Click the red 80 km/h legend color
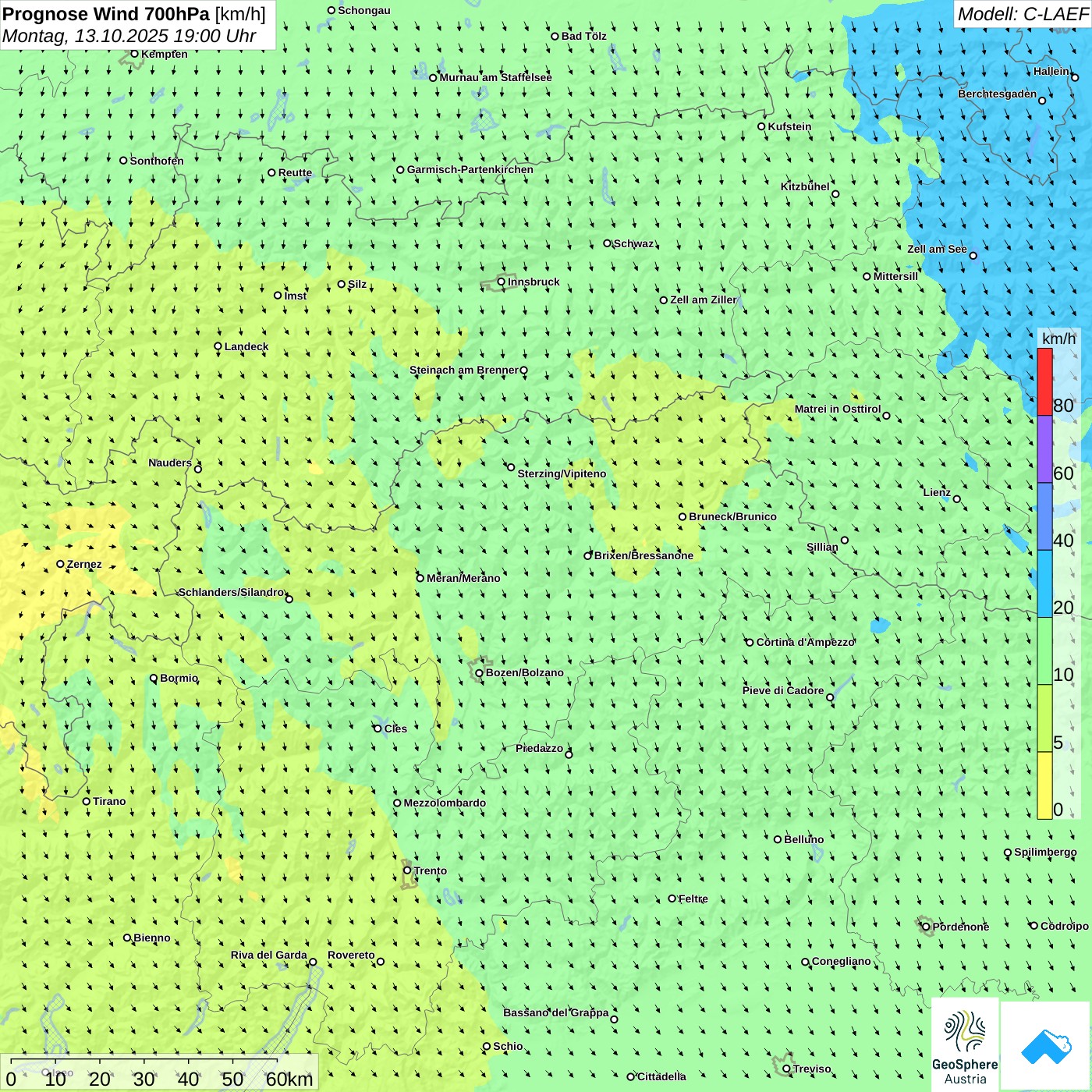The image size is (1092, 1092). [x=1044, y=381]
